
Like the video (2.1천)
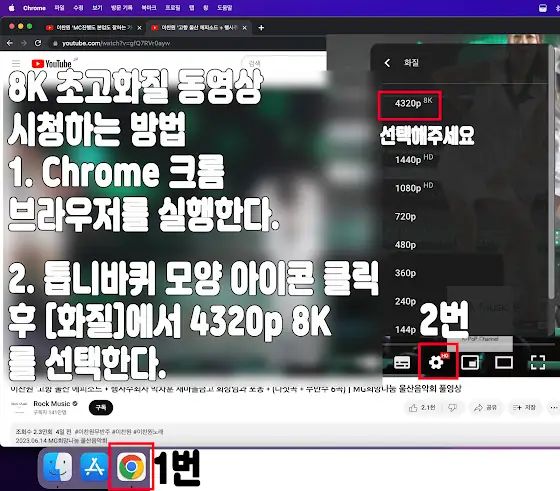(422, 407)
